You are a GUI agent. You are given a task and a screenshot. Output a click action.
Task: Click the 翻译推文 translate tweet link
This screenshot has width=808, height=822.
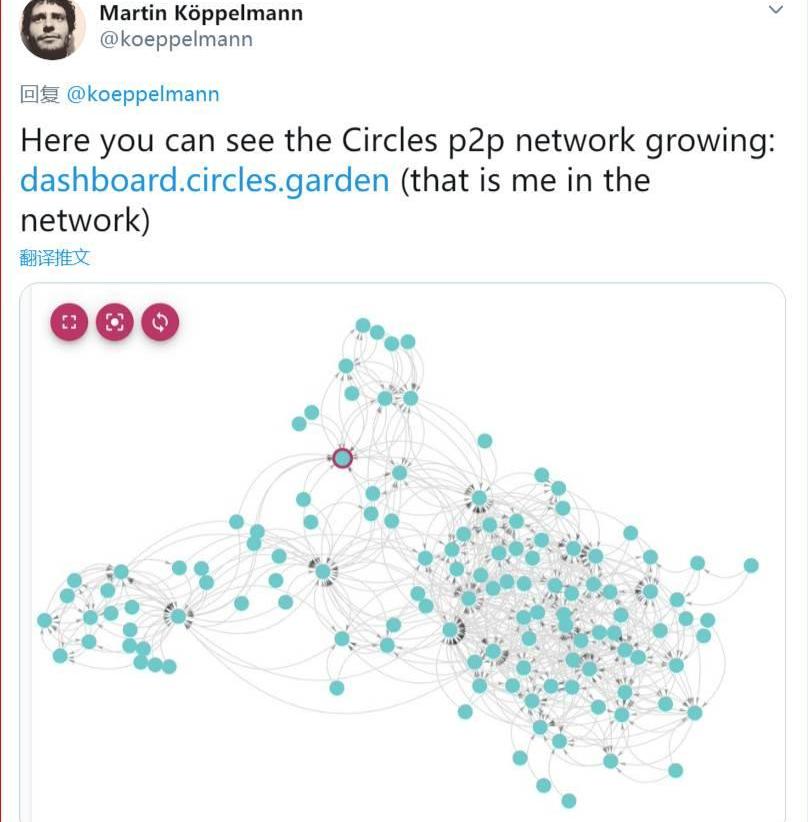click(x=55, y=257)
